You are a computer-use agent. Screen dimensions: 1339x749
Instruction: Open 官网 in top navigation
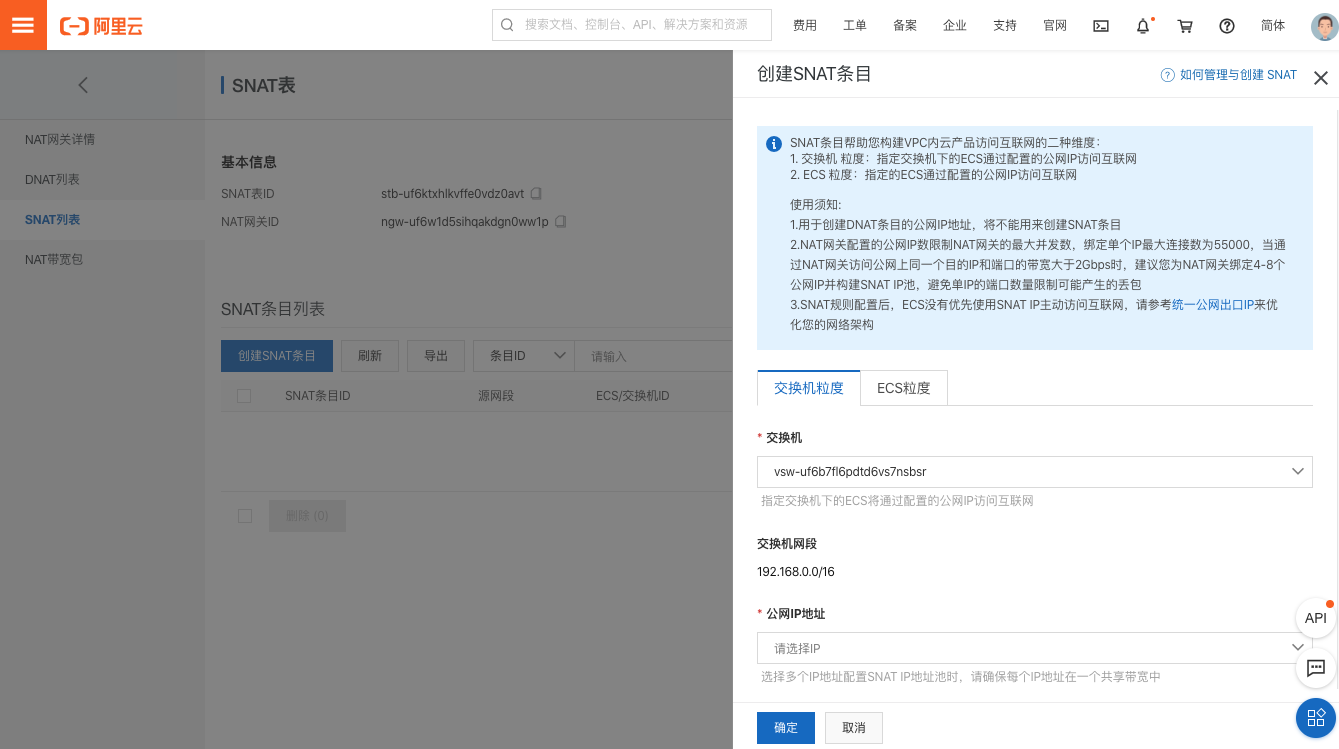(1055, 26)
